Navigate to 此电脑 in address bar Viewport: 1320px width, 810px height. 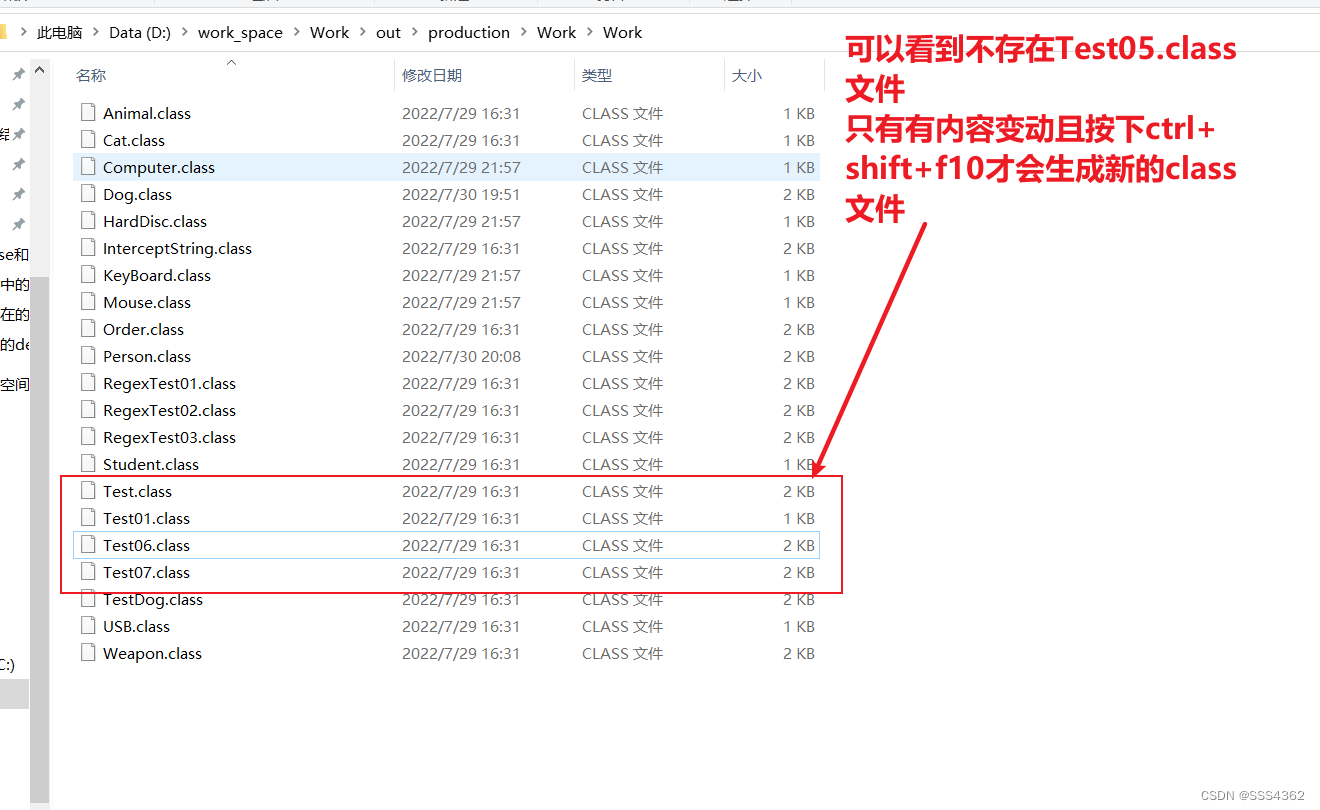[x=59, y=32]
